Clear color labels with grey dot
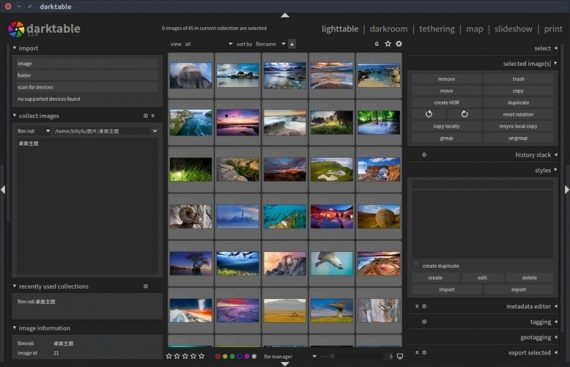The image size is (570, 367). click(x=254, y=356)
